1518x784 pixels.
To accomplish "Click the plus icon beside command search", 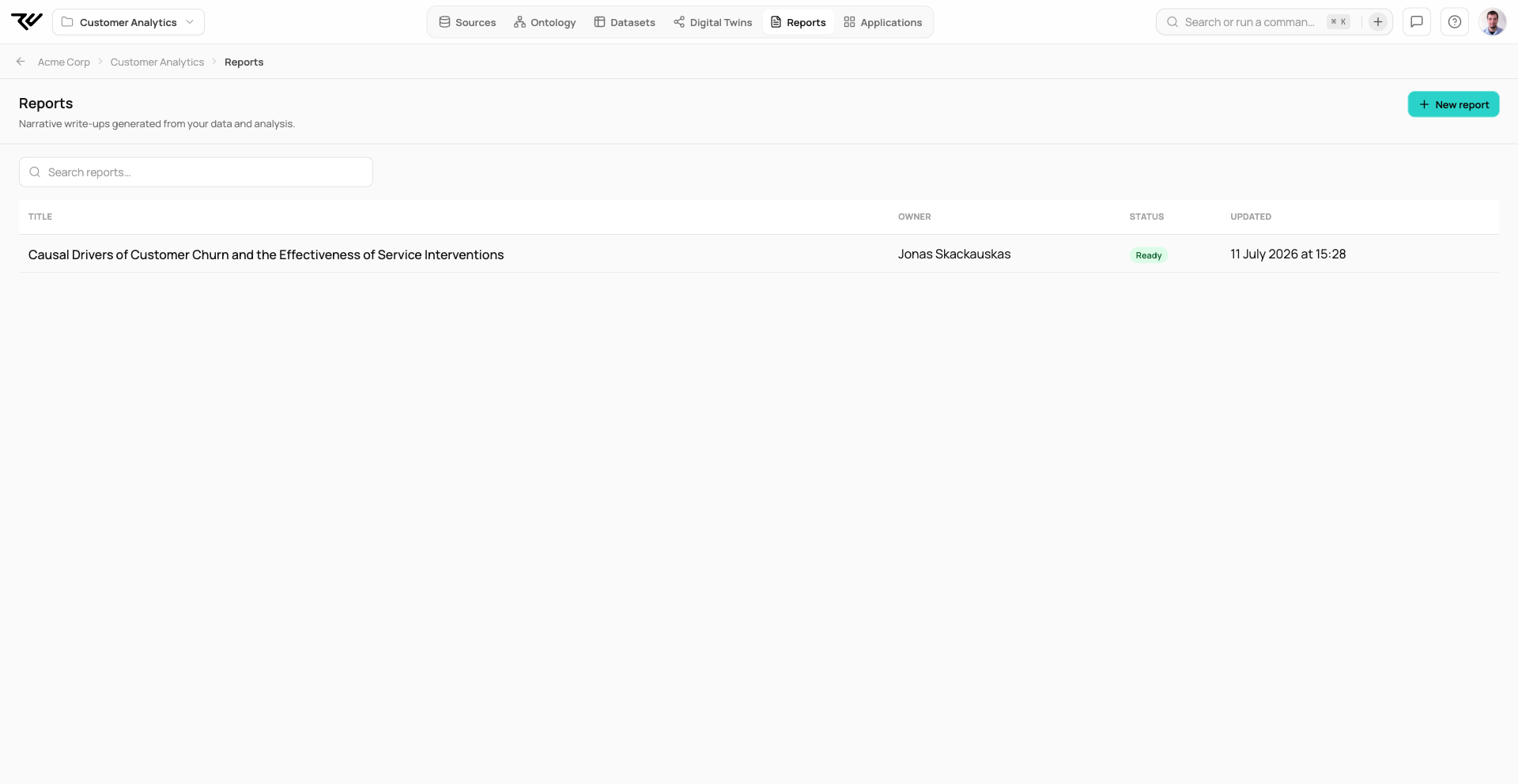I will 1378,22.
